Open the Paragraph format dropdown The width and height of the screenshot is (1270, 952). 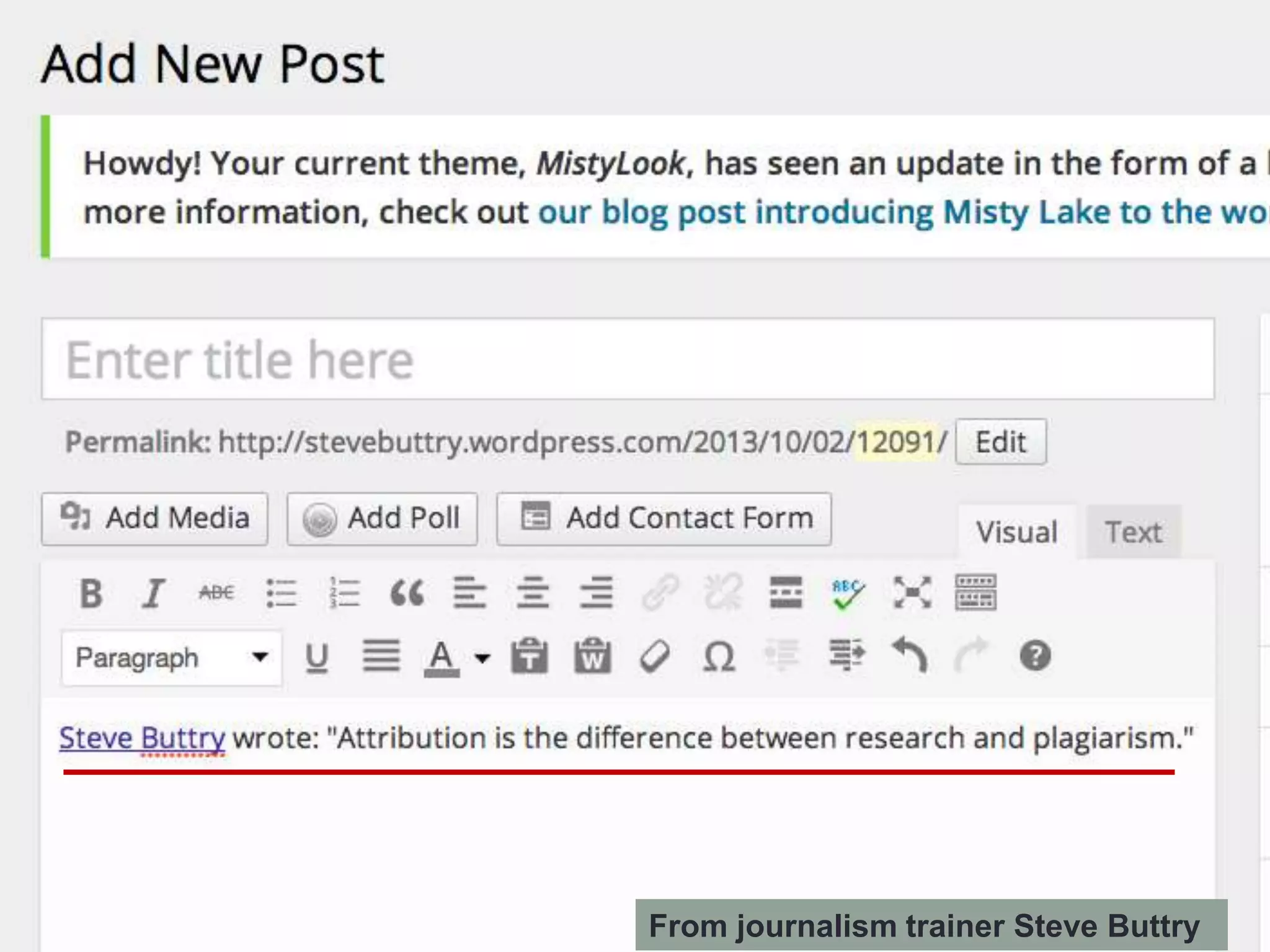tap(171, 658)
